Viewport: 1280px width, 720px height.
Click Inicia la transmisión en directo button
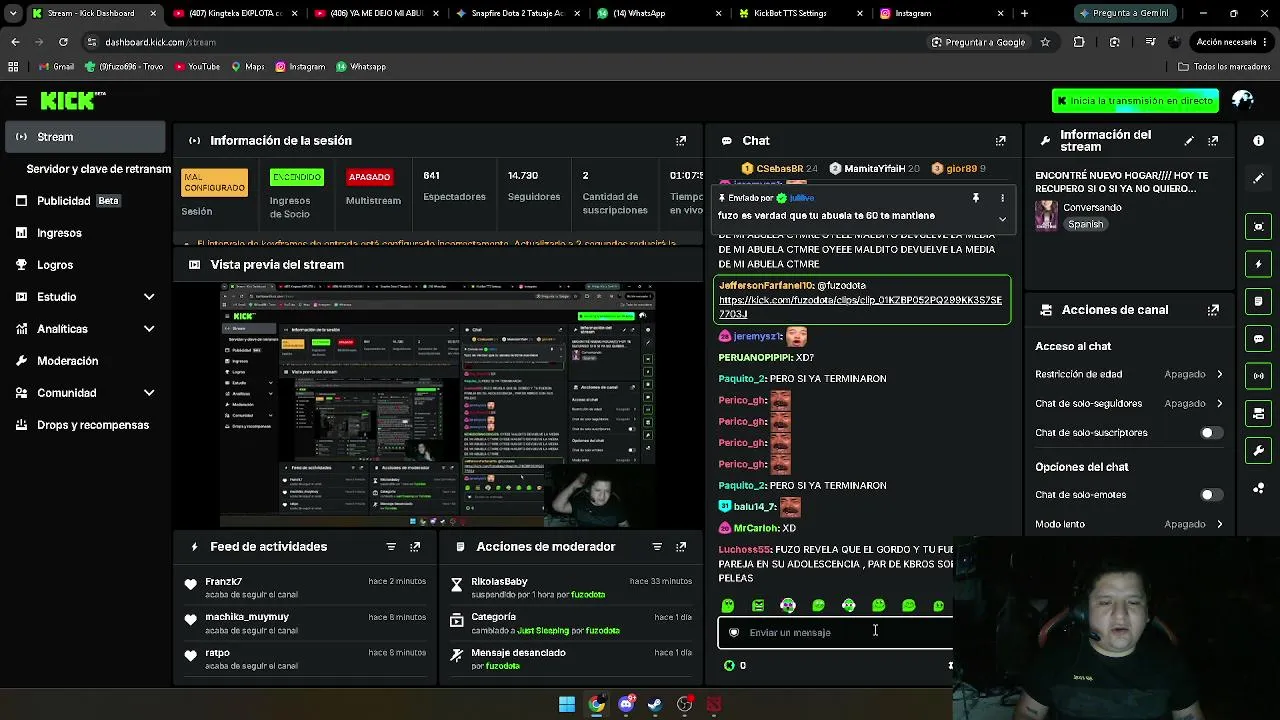pyautogui.click(x=1135, y=101)
